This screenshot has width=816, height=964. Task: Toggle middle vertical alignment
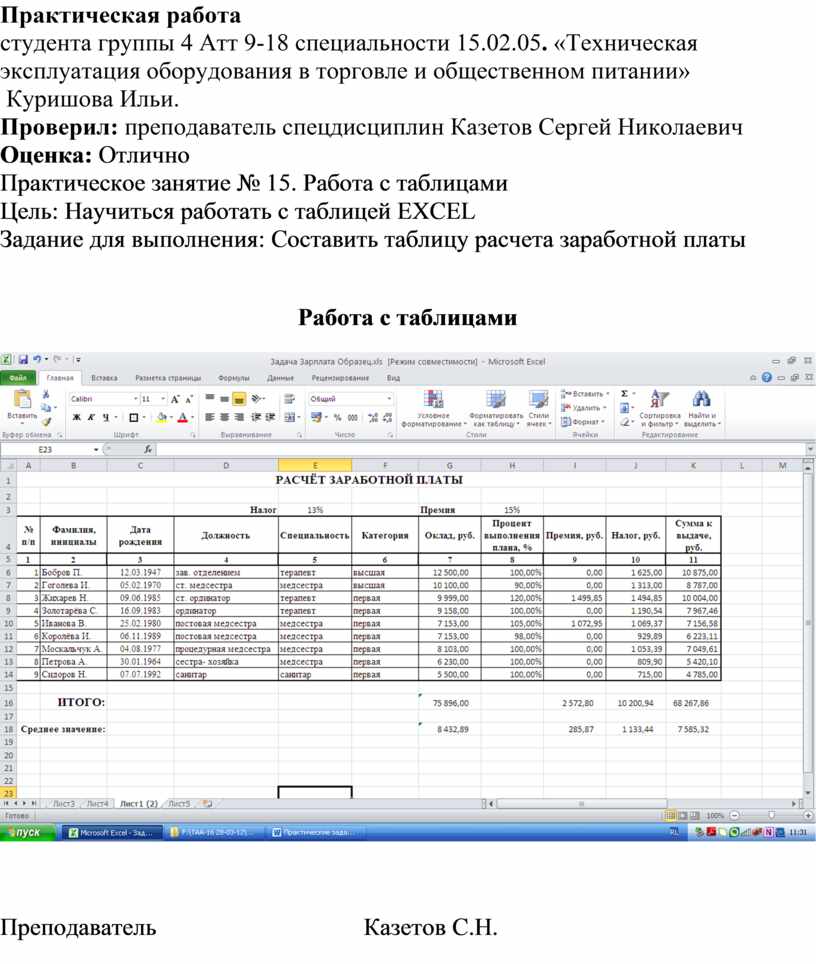(224, 398)
